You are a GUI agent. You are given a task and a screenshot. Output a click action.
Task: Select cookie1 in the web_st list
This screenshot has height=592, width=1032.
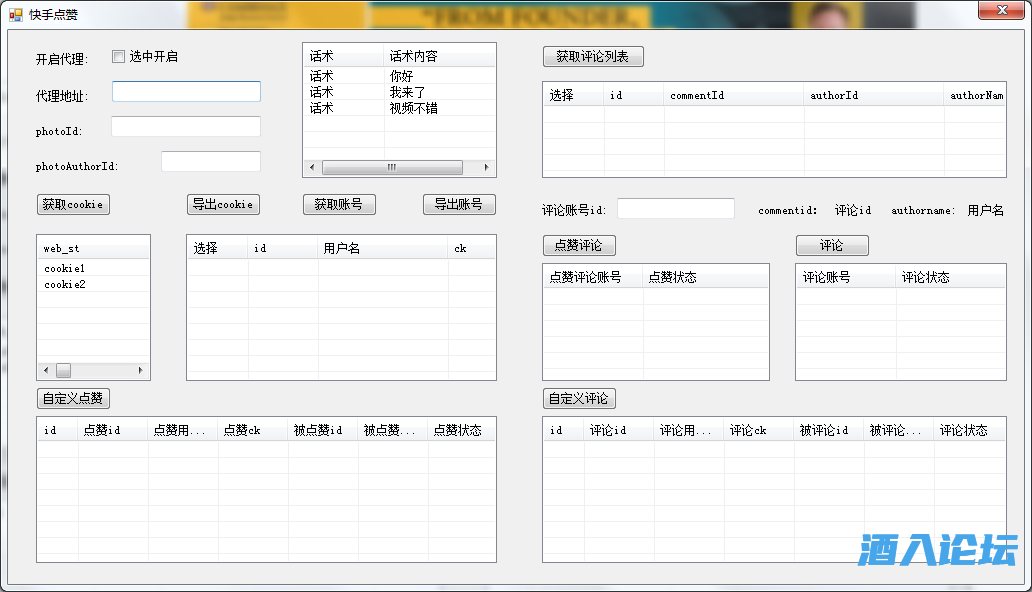click(65, 269)
